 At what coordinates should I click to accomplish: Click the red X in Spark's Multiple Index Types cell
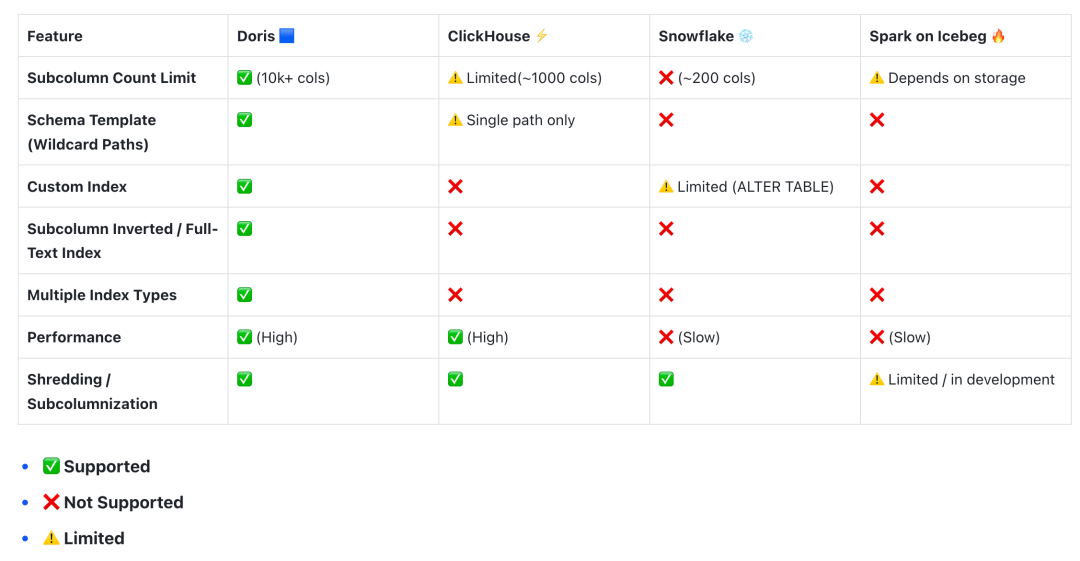click(x=877, y=295)
